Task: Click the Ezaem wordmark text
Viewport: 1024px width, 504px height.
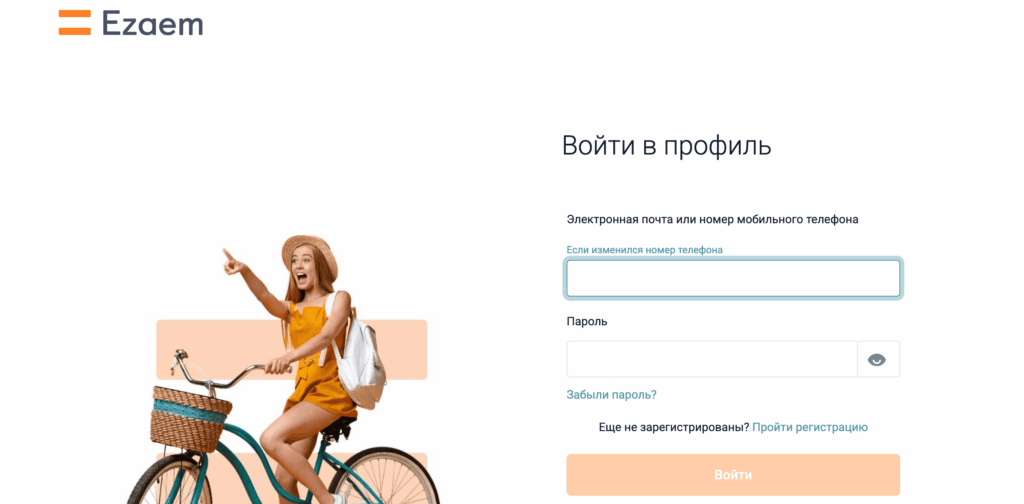Action: pyautogui.click(x=153, y=23)
